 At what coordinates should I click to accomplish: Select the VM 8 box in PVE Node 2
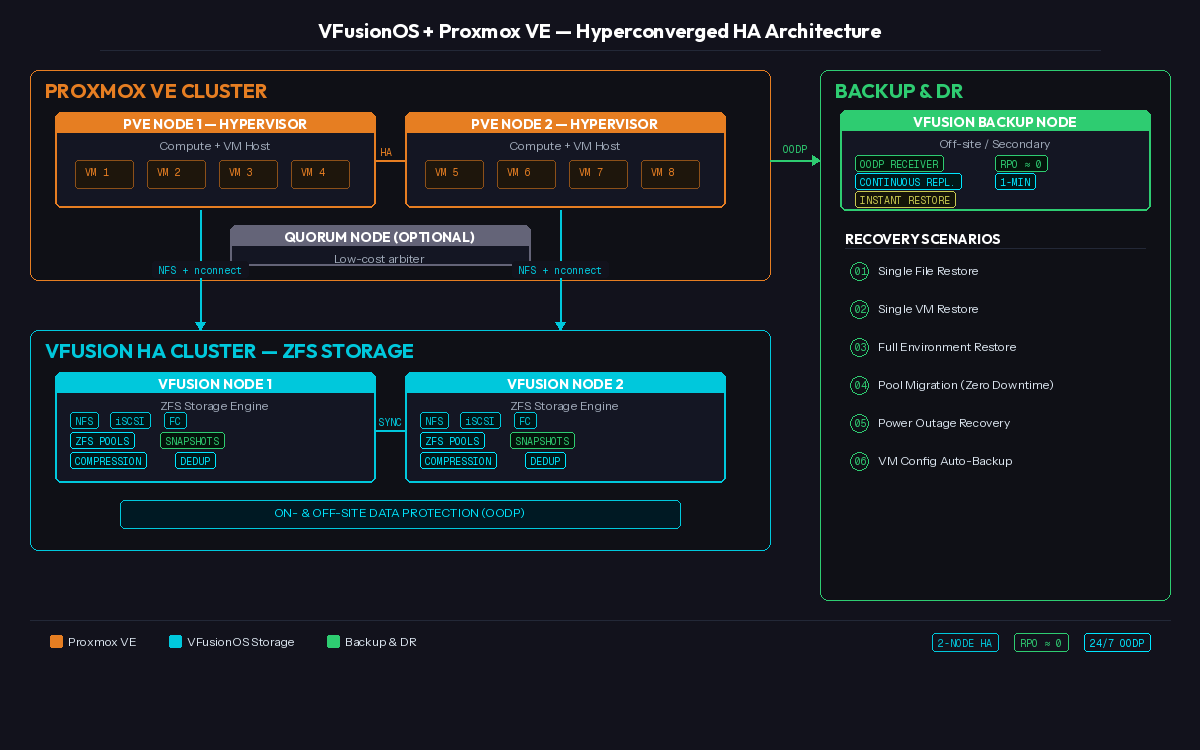click(670, 174)
